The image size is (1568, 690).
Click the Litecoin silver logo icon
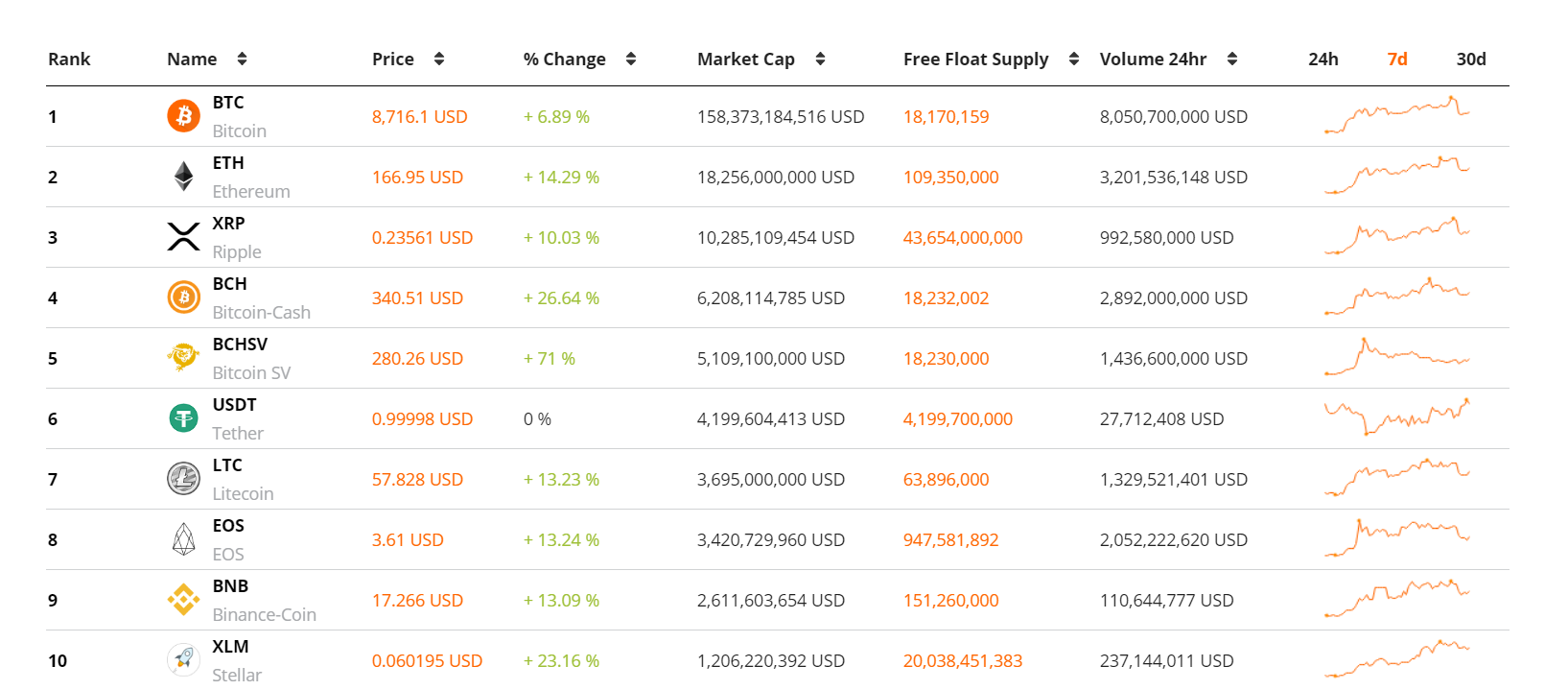pyautogui.click(x=183, y=479)
